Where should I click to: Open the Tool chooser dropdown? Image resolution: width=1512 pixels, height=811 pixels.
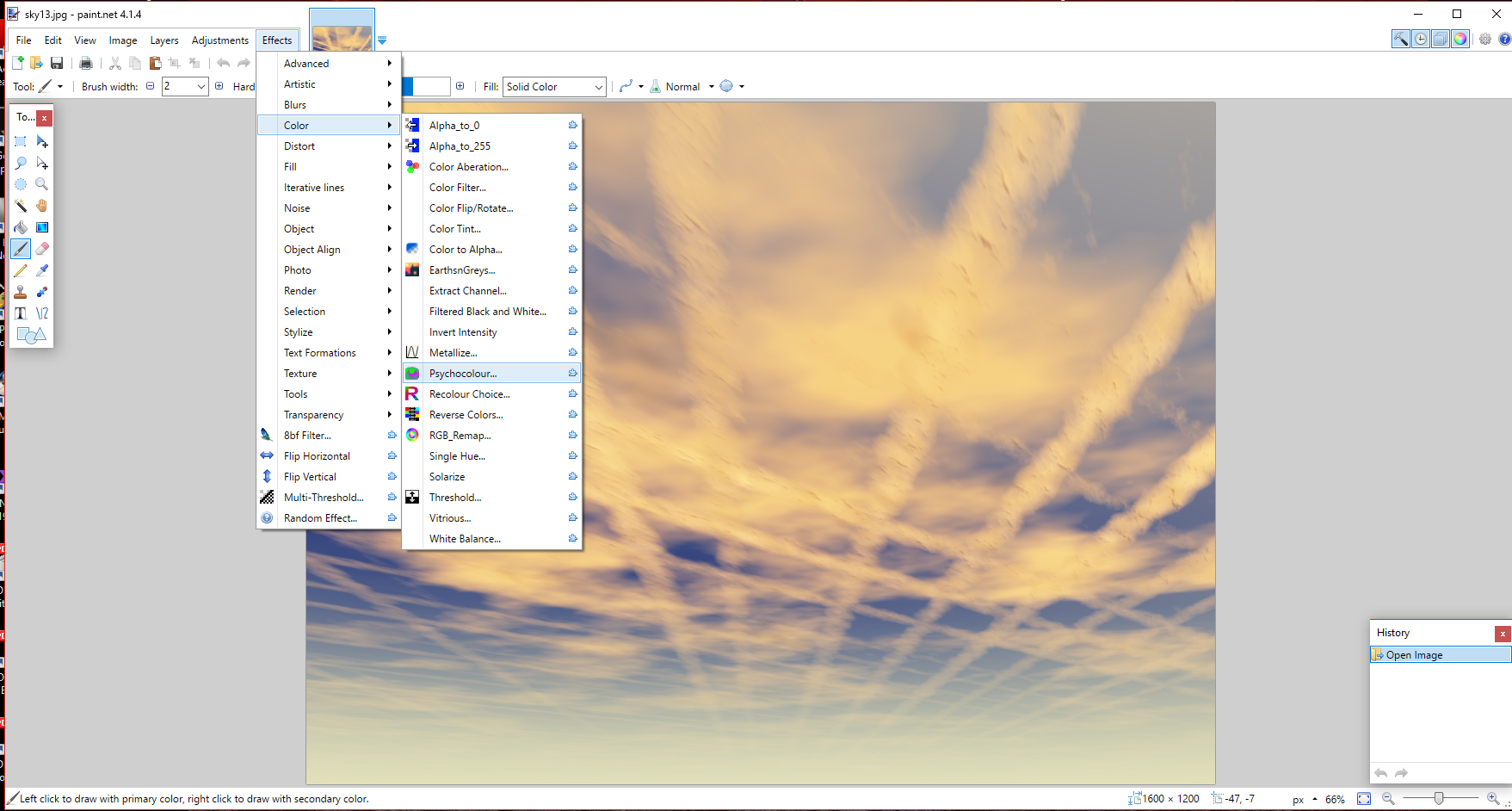(x=51, y=87)
